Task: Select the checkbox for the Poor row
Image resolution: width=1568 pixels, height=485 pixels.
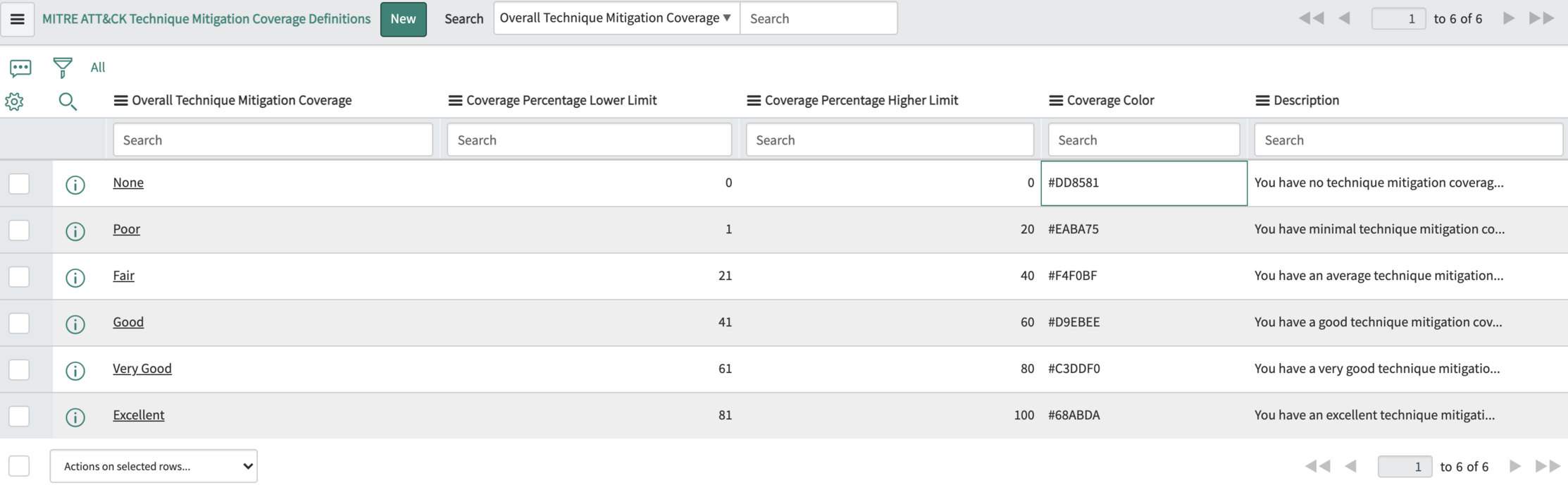Action: click(19, 230)
